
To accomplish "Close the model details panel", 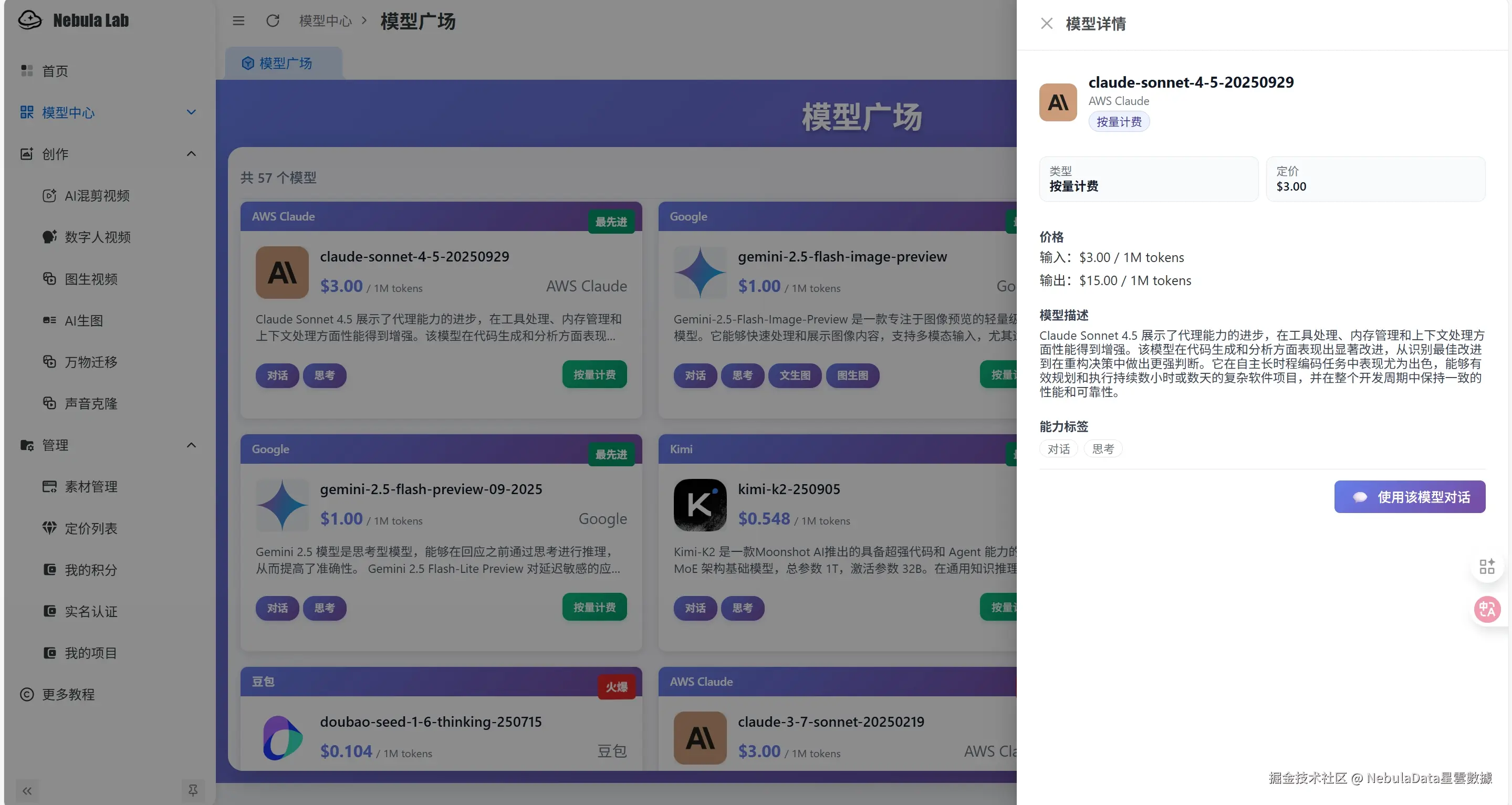I will coord(1046,24).
